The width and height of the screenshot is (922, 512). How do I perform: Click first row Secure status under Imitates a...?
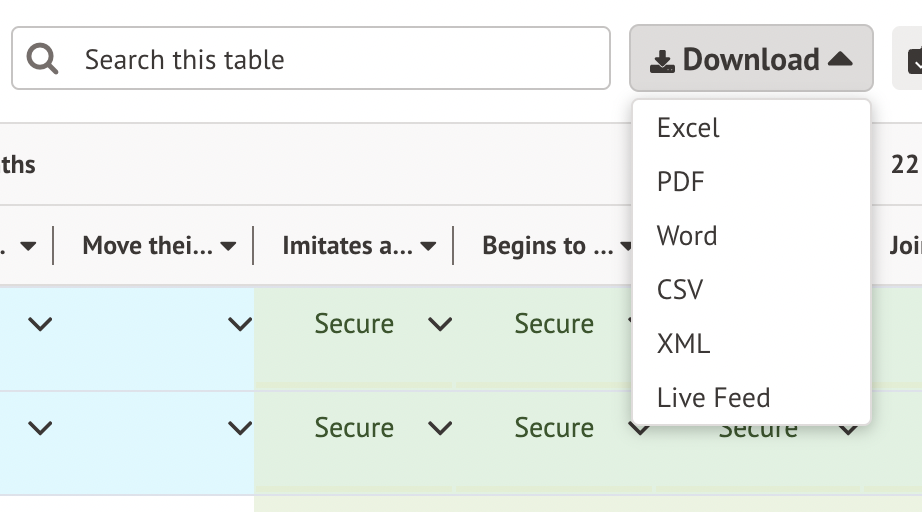[x=354, y=324]
